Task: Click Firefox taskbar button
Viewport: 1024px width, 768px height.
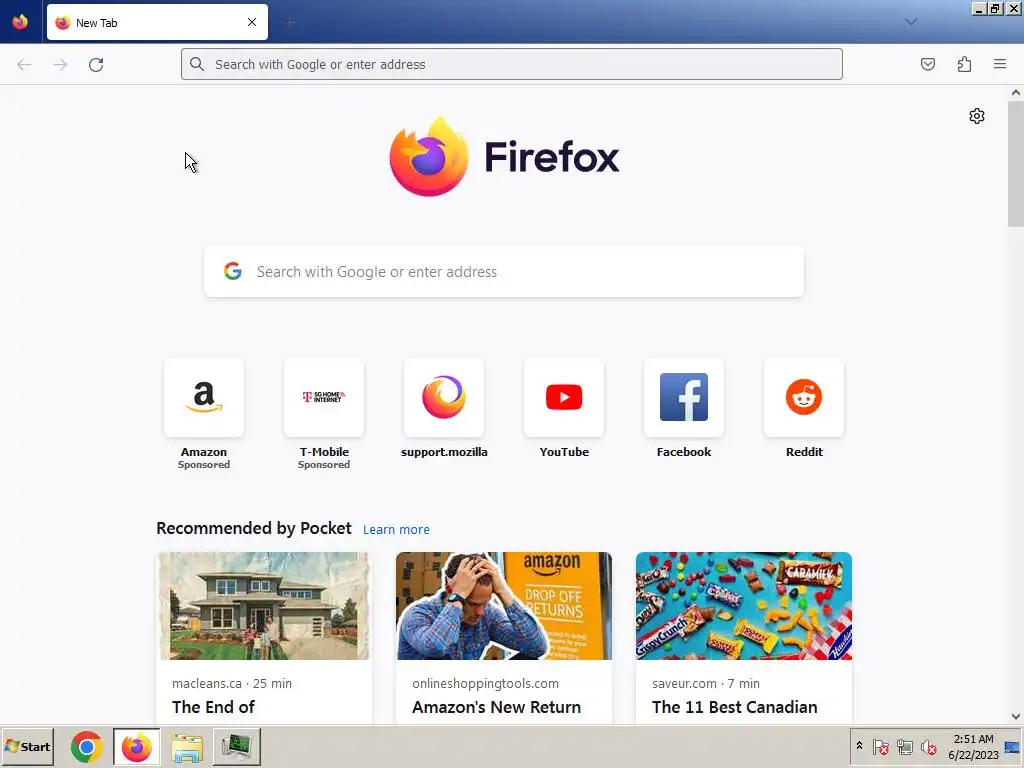Action: point(136,746)
